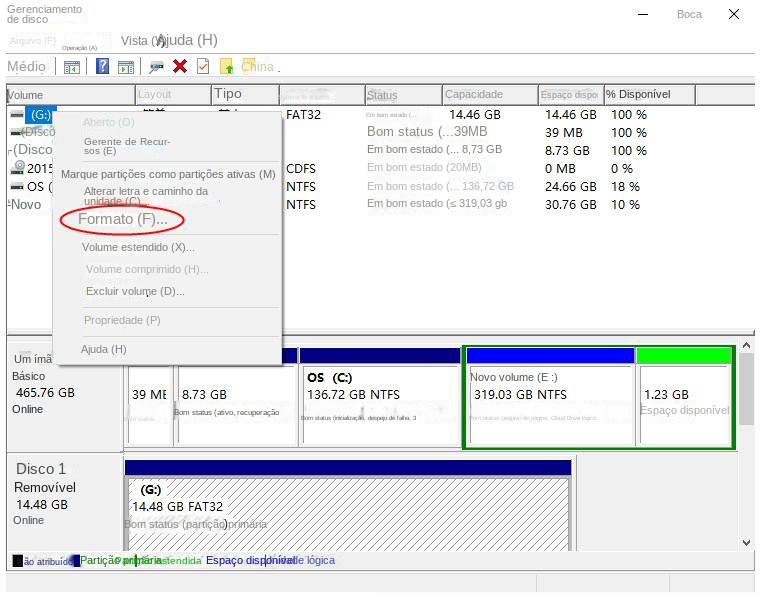
Task: Click the Bom status (...39MB status cell
Action: 427,132
